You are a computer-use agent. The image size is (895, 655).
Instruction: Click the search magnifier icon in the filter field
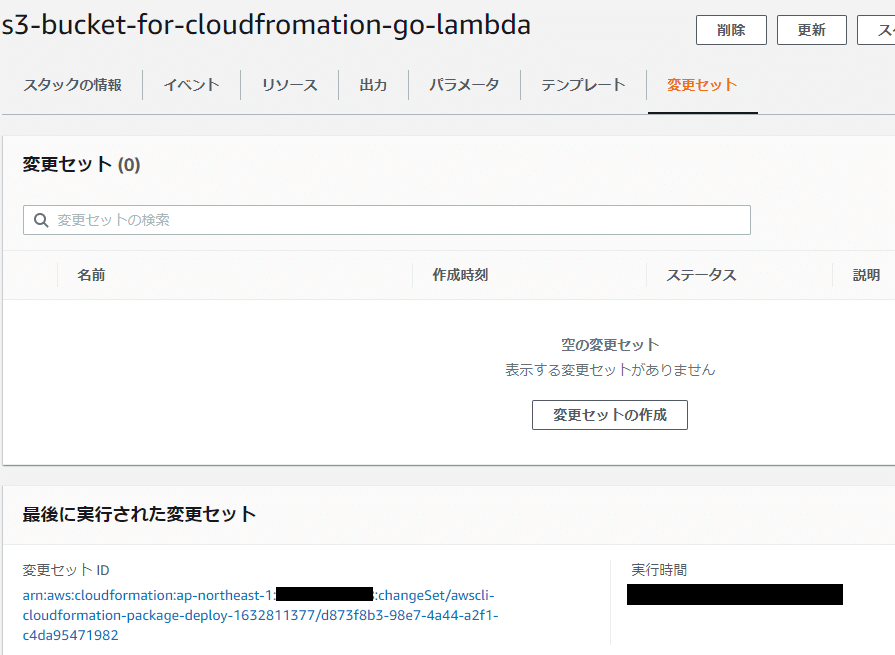41,219
